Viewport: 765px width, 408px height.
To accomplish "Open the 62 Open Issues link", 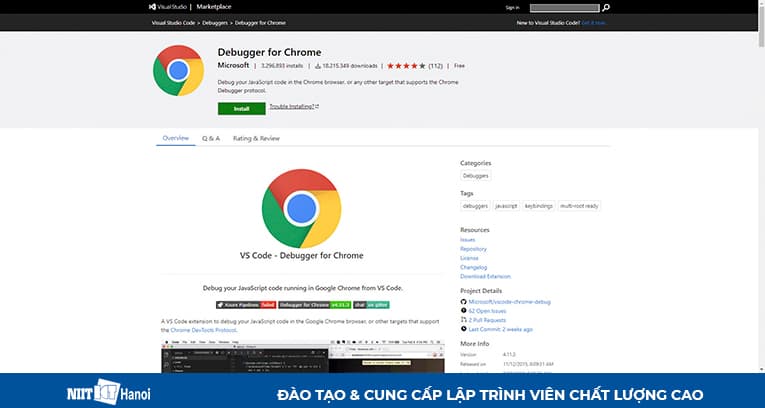I will [x=487, y=311].
